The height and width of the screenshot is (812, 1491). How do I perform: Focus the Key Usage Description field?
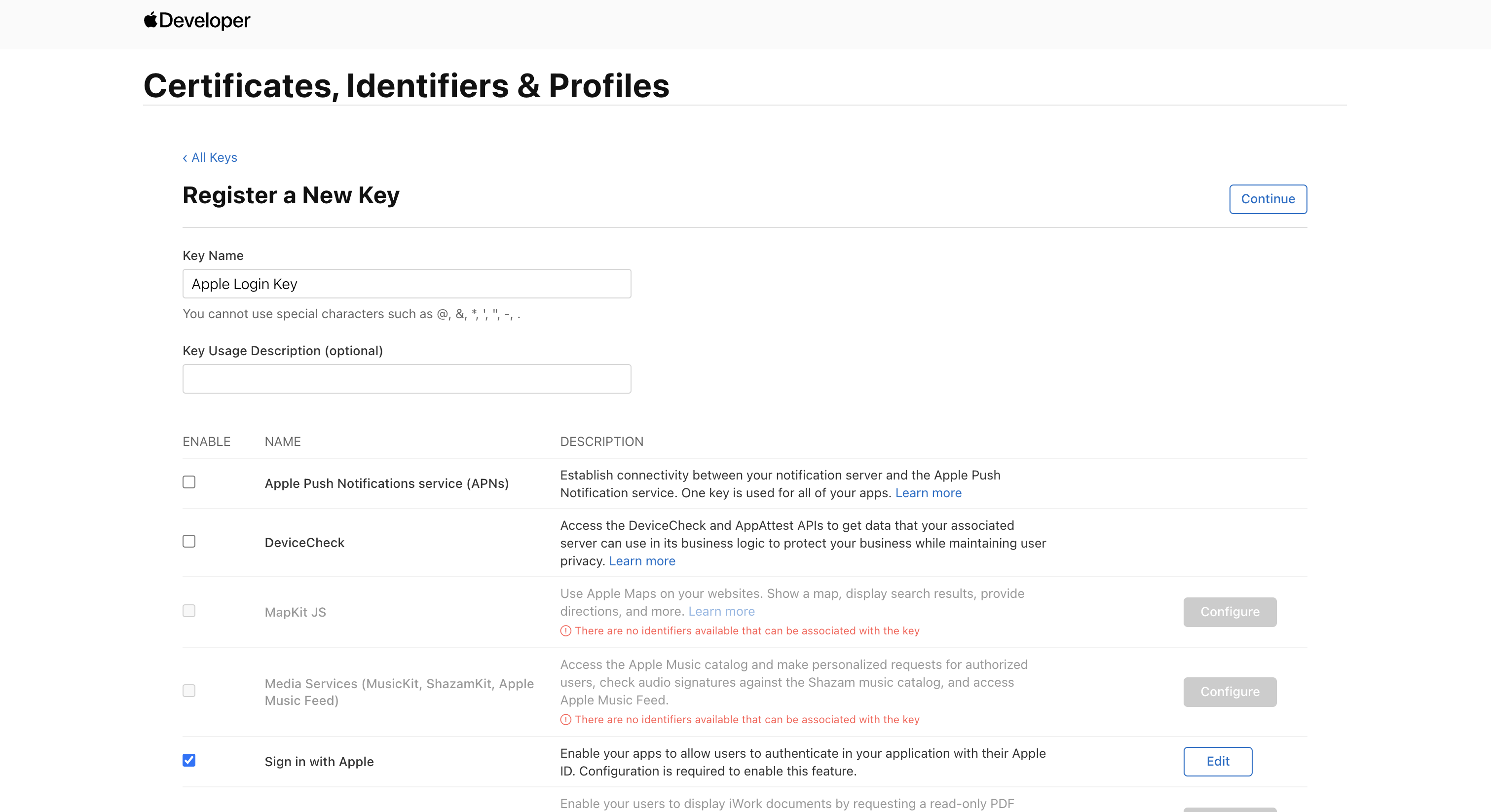(x=407, y=379)
